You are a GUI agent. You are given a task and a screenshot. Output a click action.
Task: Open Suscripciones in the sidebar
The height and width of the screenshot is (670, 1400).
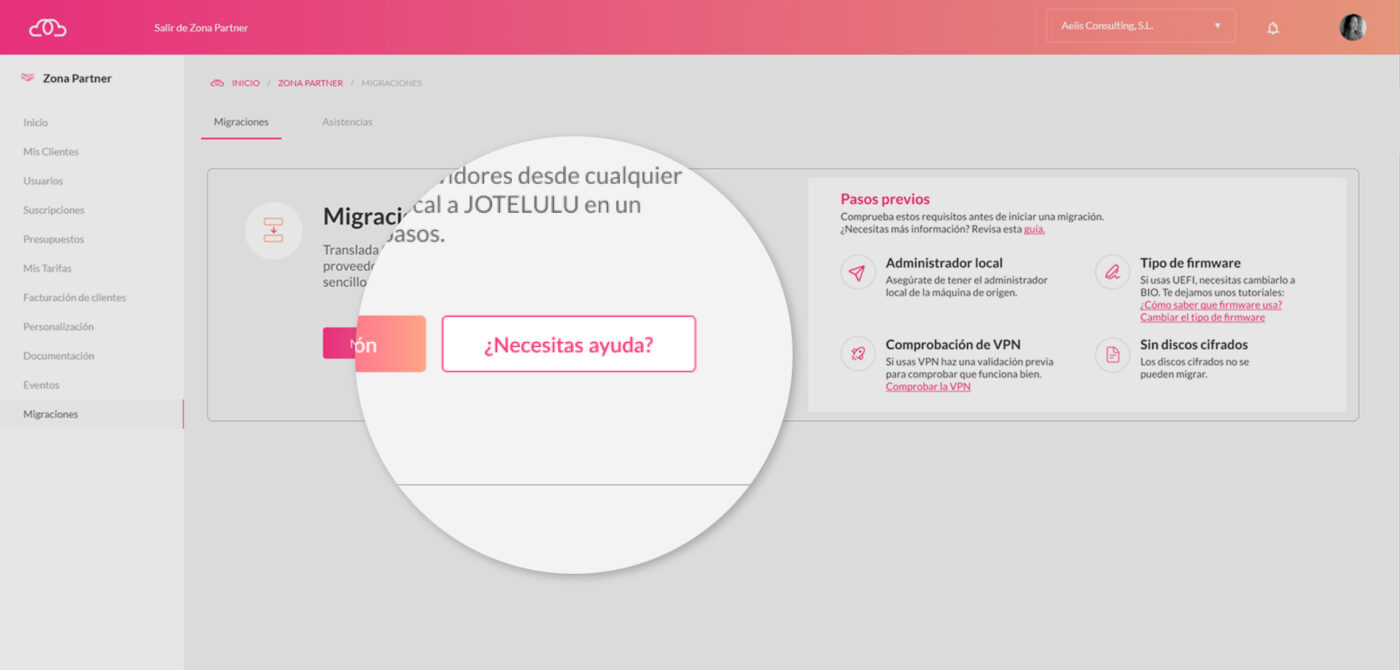pyautogui.click(x=54, y=210)
